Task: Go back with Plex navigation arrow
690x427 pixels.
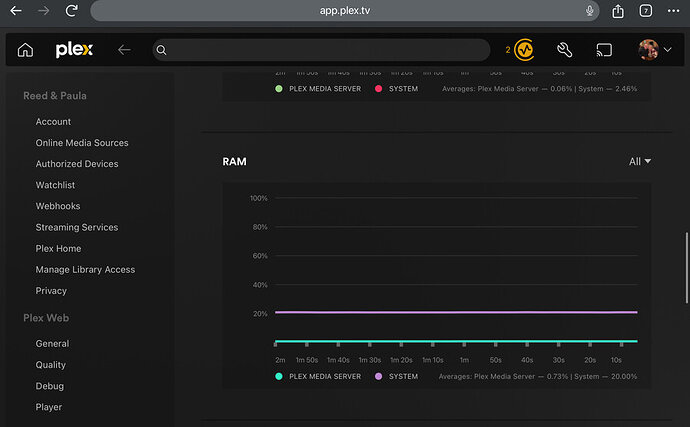Action: tap(124, 50)
